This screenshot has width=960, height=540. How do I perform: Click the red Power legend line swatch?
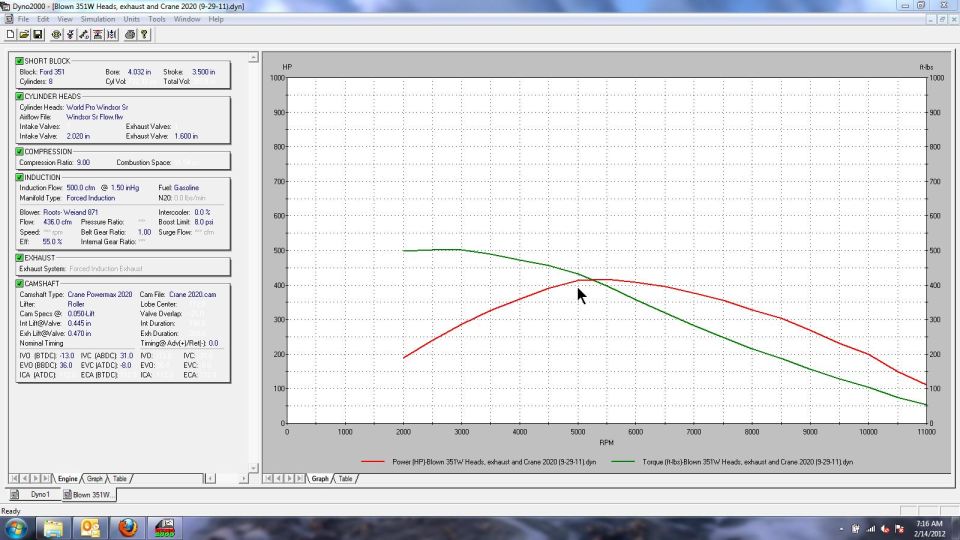[373, 462]
